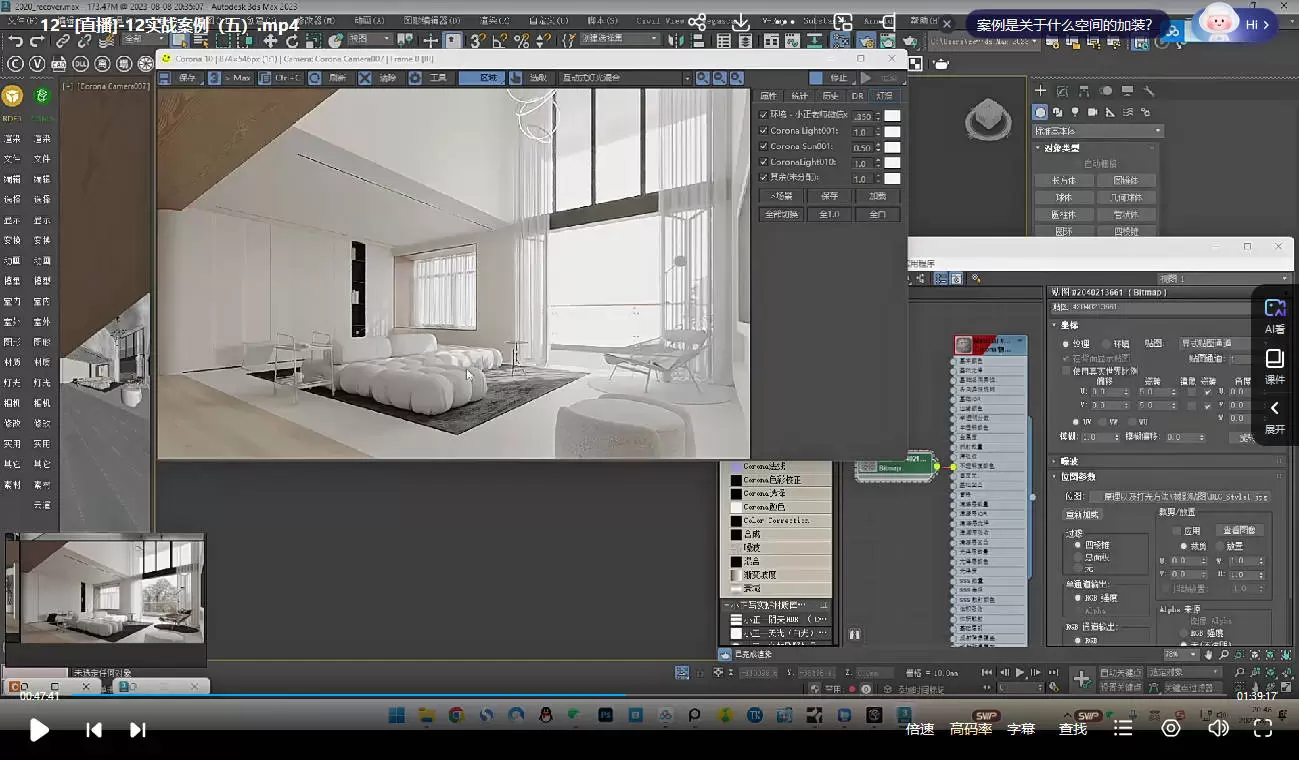Open the Utilities wrench icon in command panel
Viewport: 1299px width, 760px height.
tap(1149, 91)
